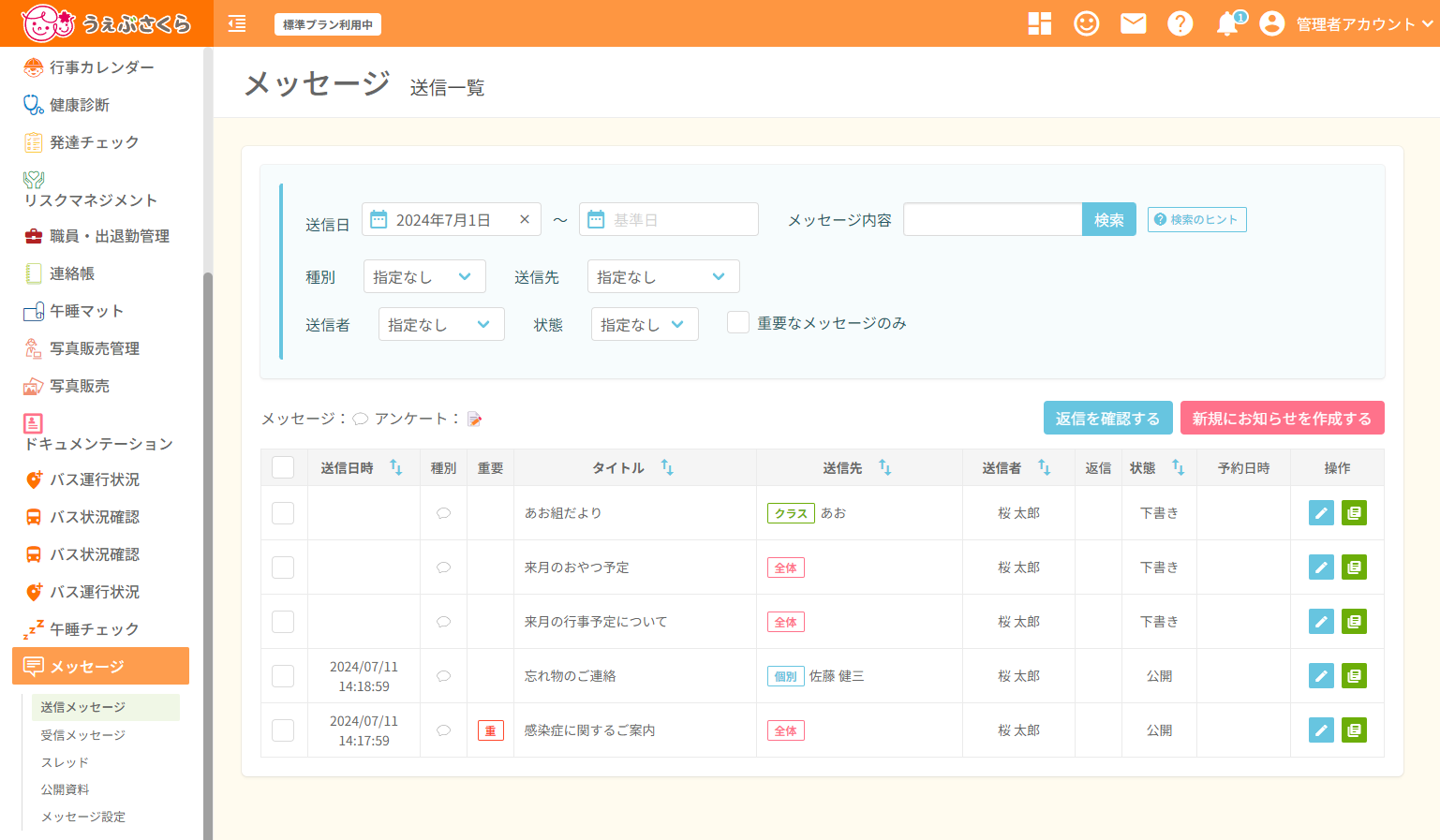Select メッセージ設定 submenu item

pyautogui.click(x=82, y=817)
